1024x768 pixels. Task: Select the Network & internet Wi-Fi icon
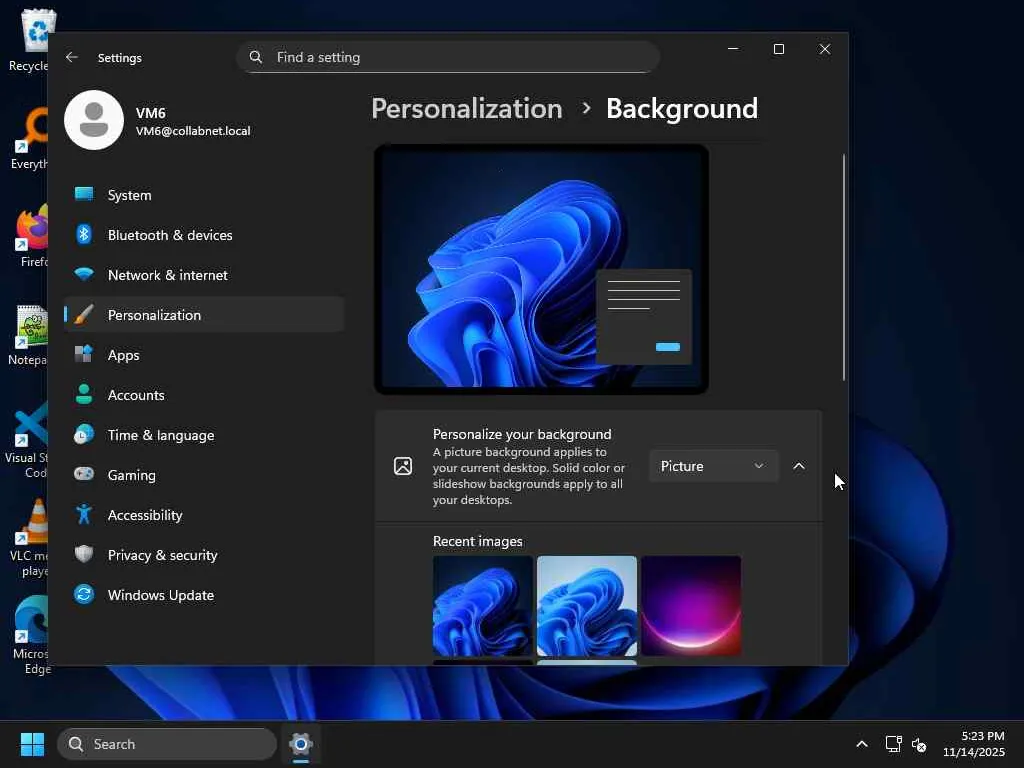tap(84, 275)
